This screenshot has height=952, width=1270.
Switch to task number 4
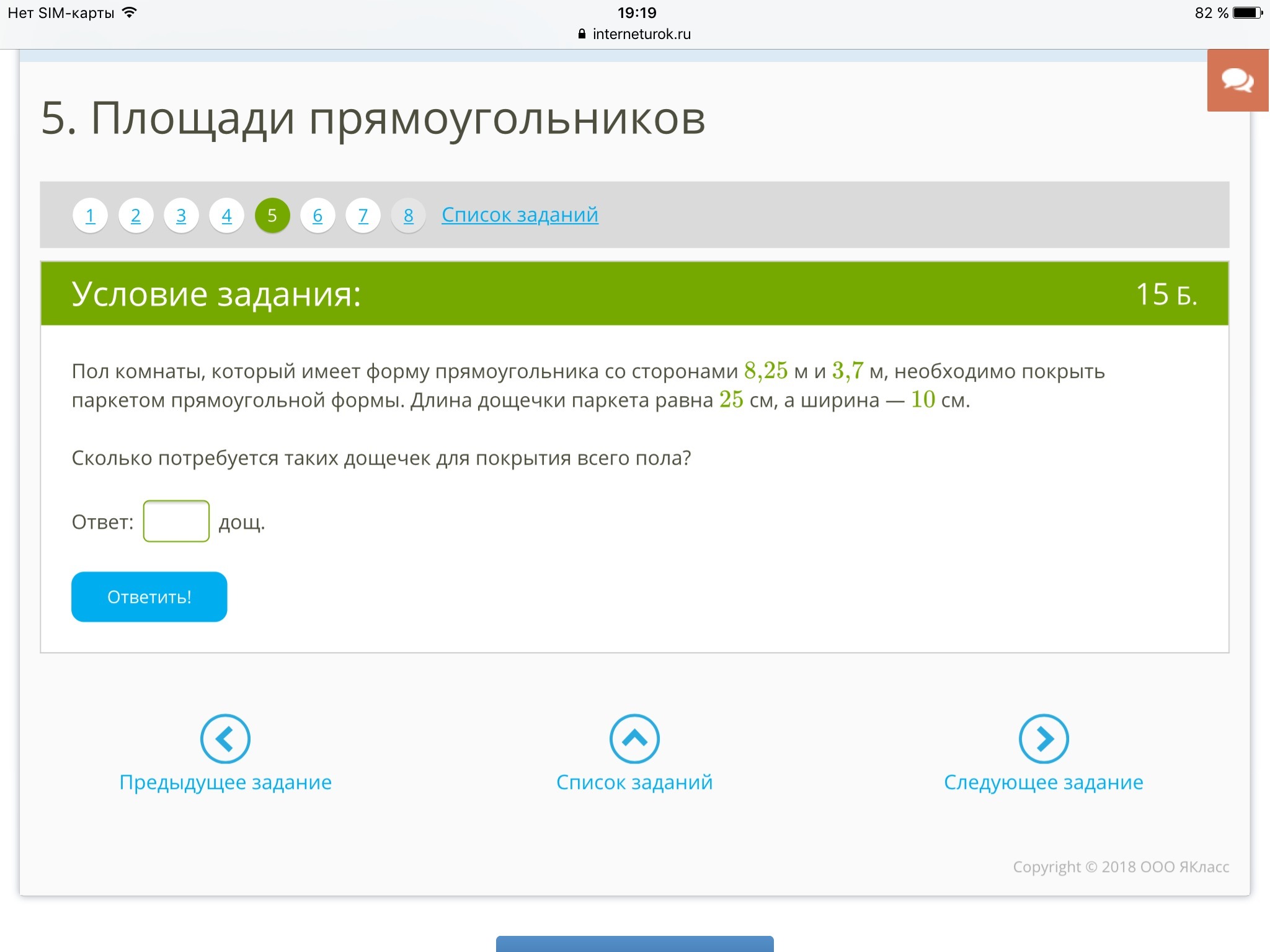tap(227, 216)
